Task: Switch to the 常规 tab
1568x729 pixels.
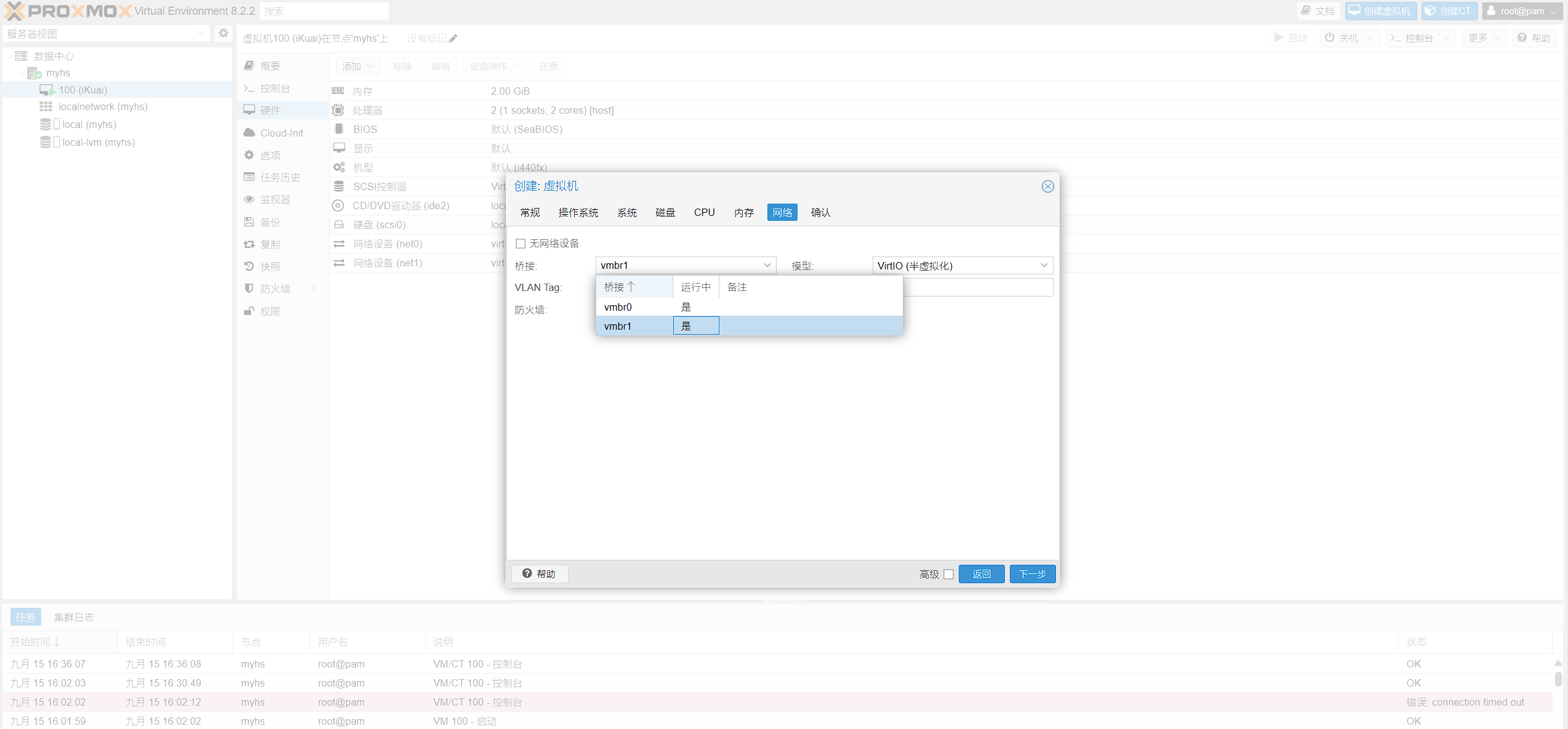Action: point(530,212)
